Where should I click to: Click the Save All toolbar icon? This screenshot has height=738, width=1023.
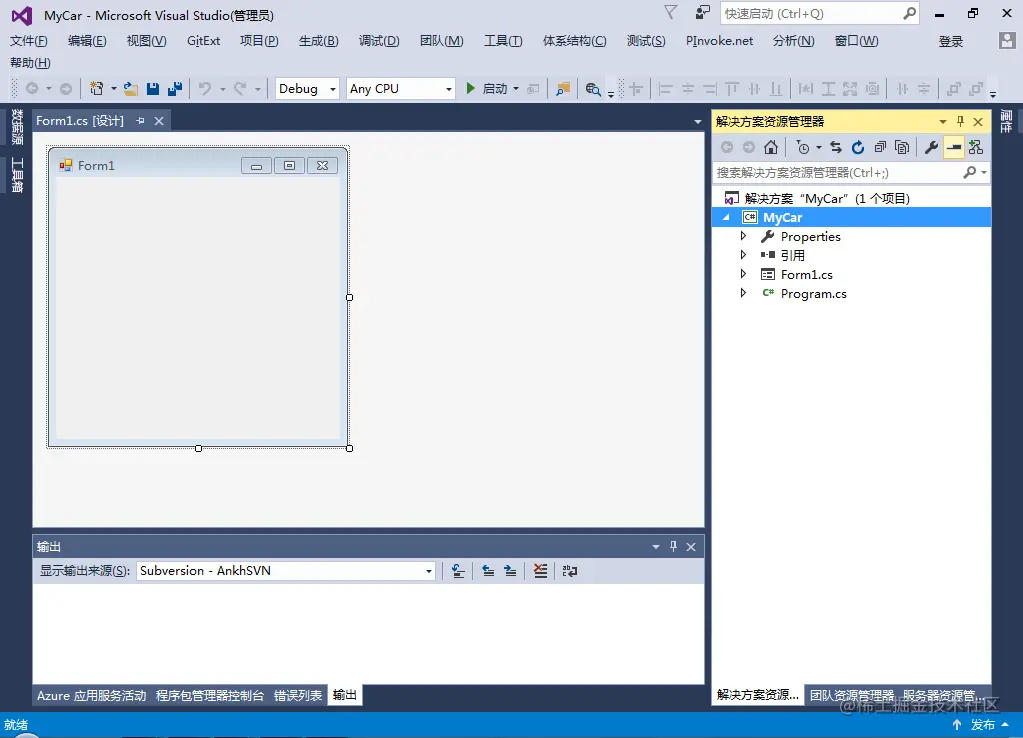click(x=175, y=89)
